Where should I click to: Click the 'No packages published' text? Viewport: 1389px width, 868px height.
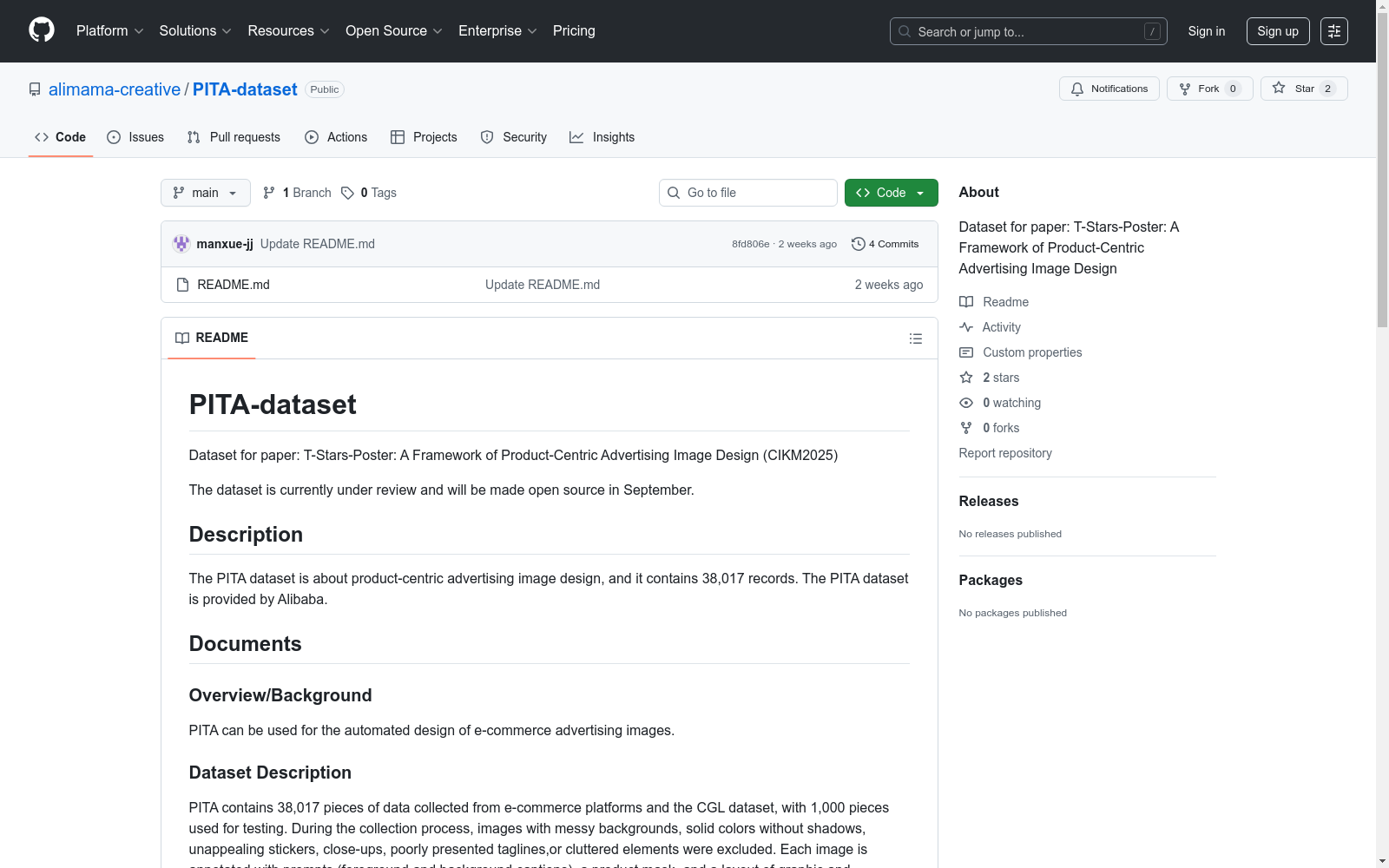click(x=1013, y=613)
